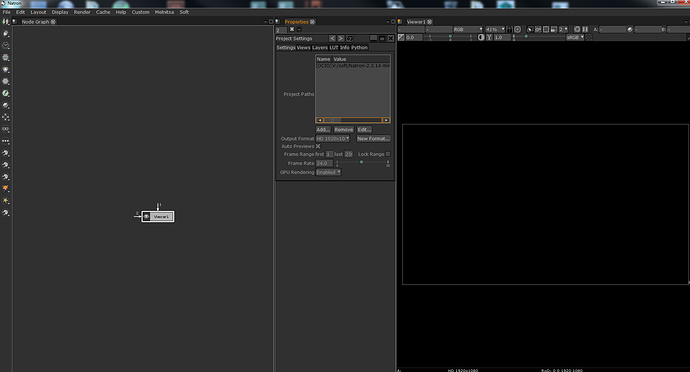Screen dimensions: 690x372
Task: Click the Add project path button
Action: (x=323, y=129)
